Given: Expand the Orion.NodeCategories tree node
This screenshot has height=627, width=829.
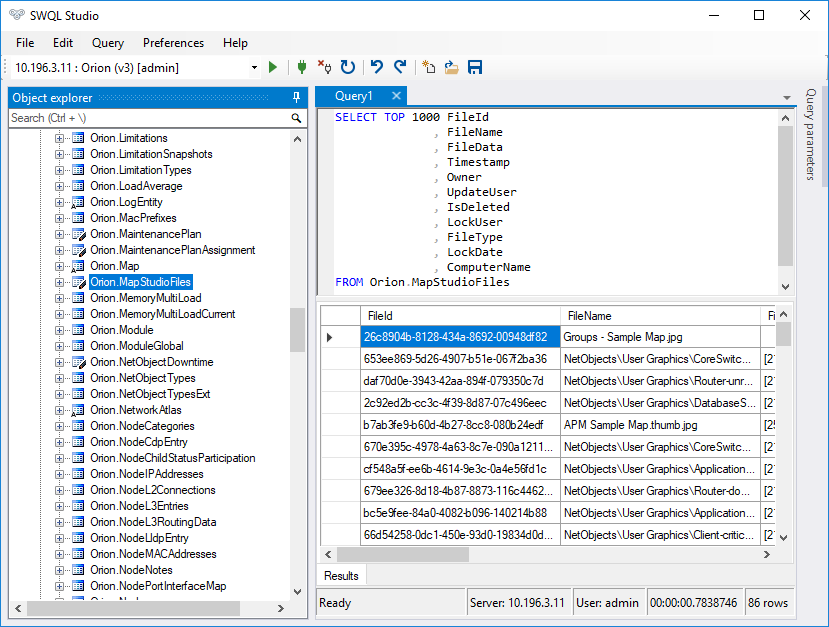Looking at the screenshot, I should (x=59, y=426).
